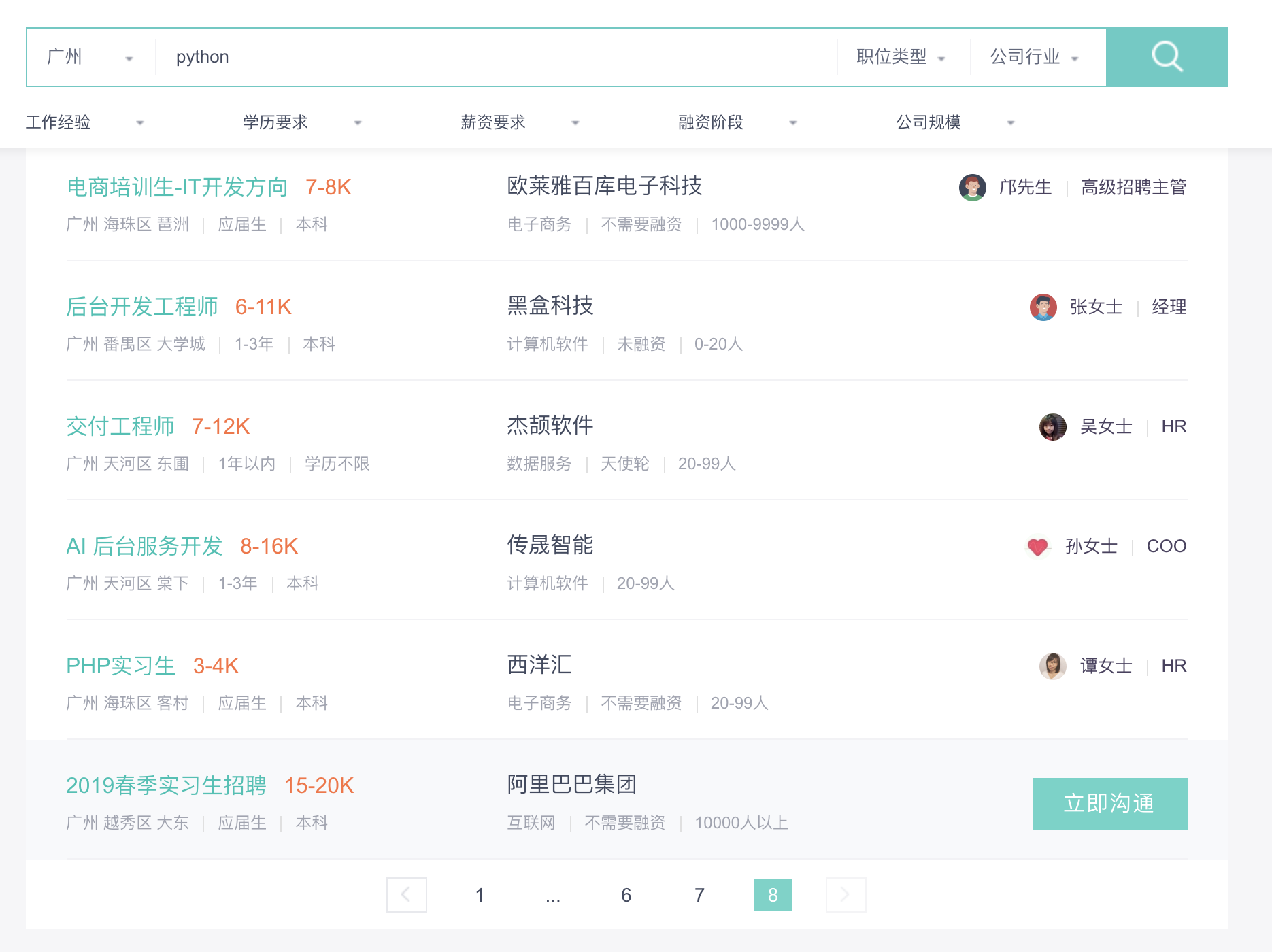Open job PHP实习生
1272x952 pixels.
point(120,666)
